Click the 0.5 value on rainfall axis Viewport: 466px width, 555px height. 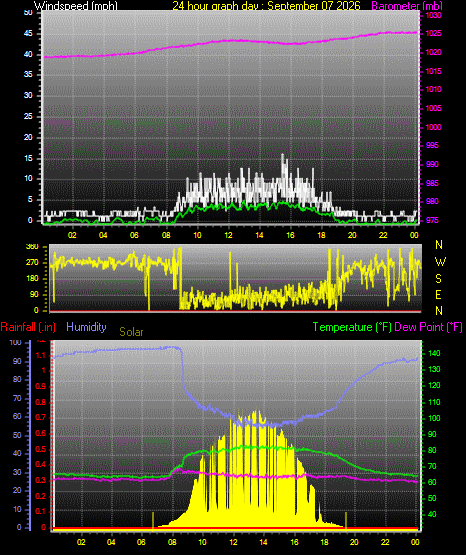41,449
